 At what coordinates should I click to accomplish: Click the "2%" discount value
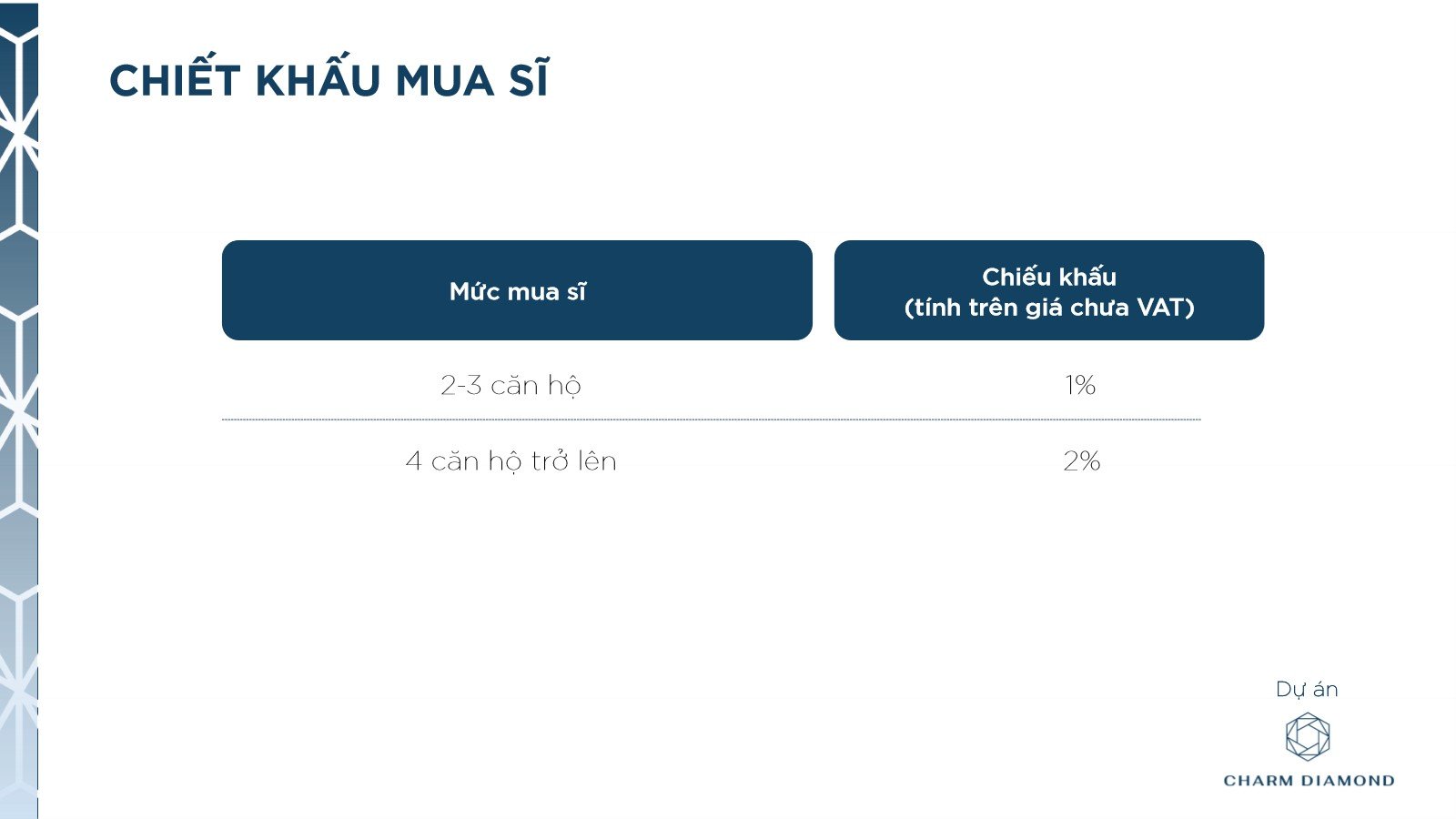click(x=1081, y=461)
